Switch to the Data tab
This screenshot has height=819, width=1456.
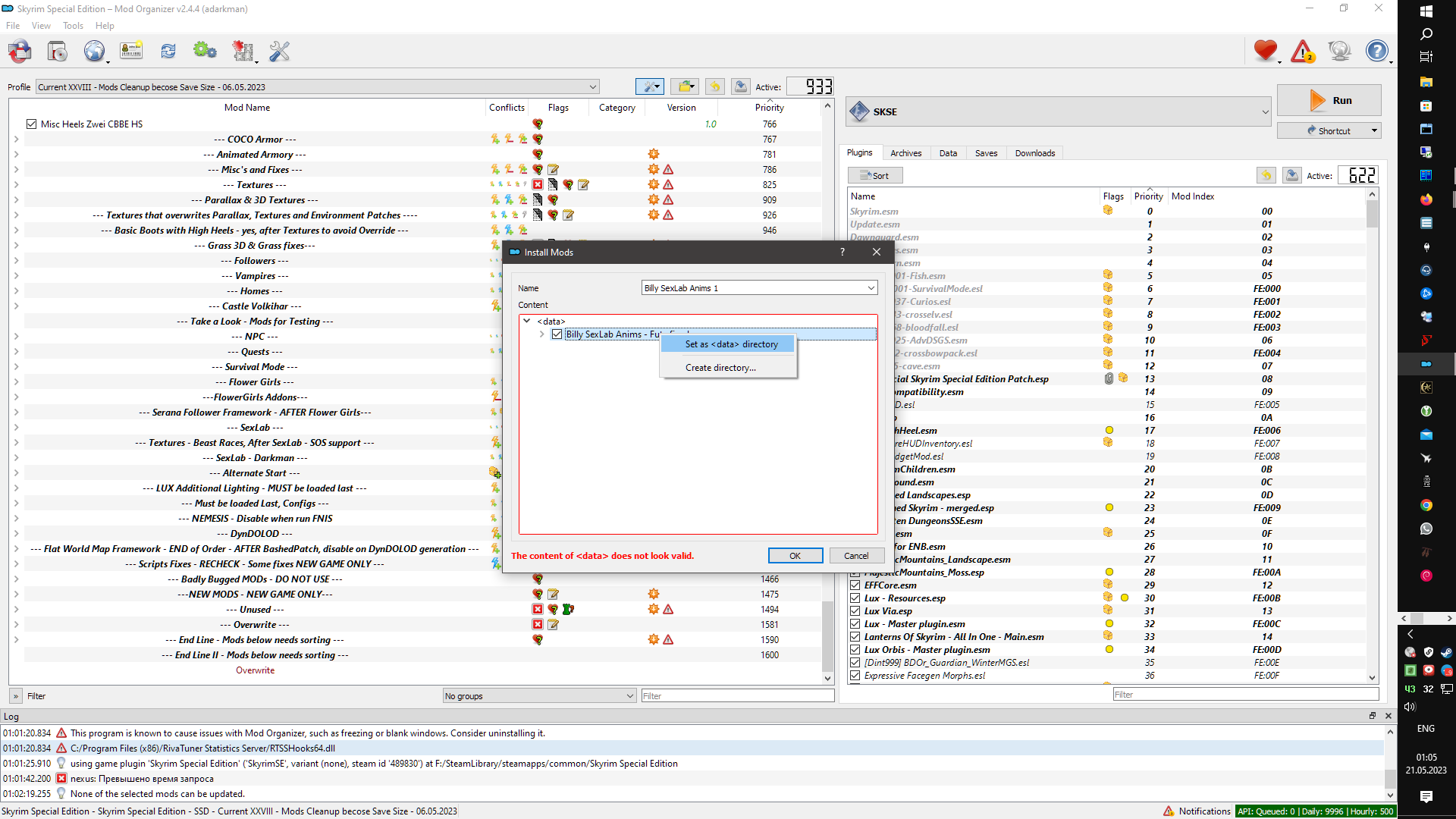(948, 153)
